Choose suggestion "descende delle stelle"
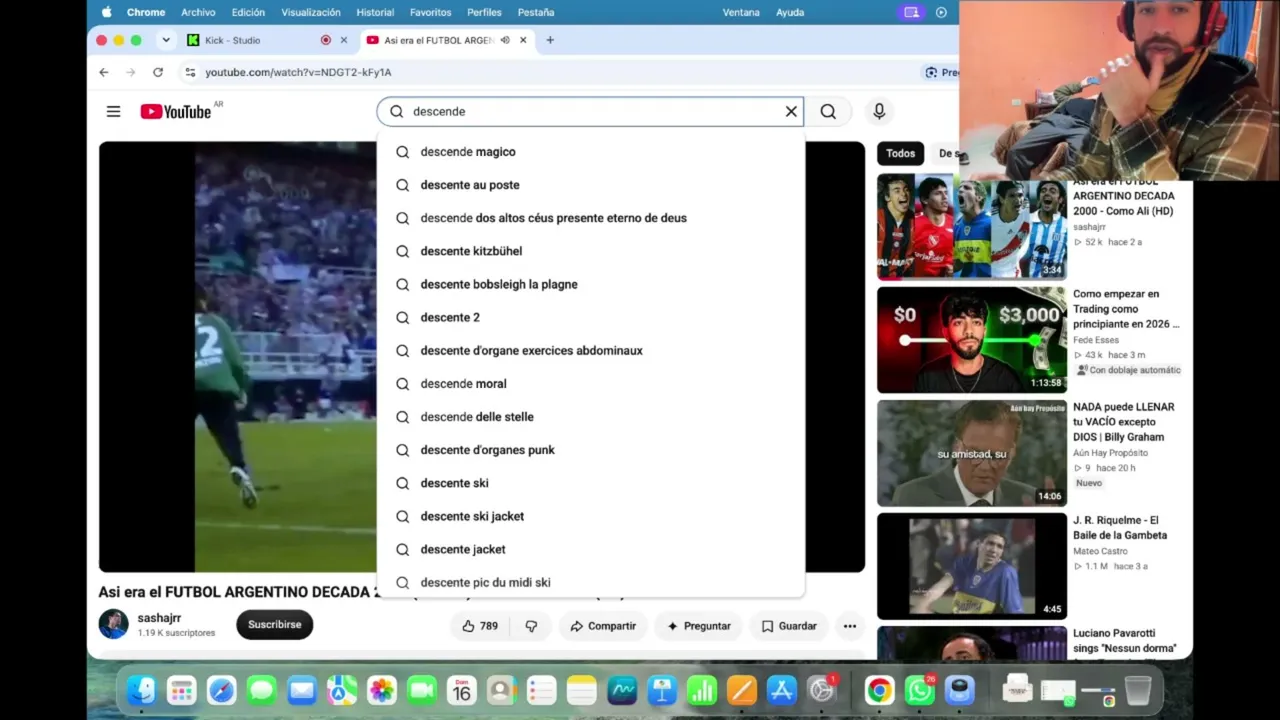This screenshot has width=1280, height=720. [590, 417]
